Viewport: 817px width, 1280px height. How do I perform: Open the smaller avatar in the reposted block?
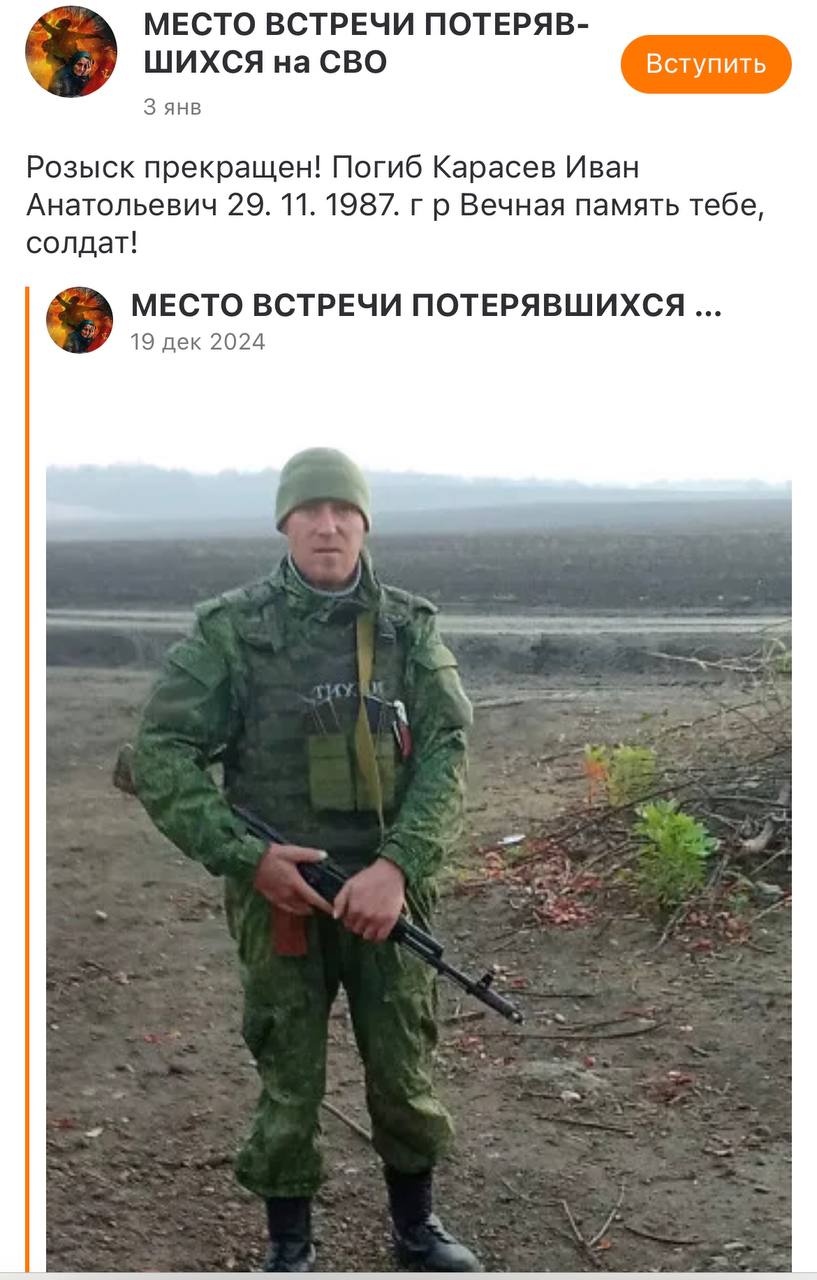[79, 320]
